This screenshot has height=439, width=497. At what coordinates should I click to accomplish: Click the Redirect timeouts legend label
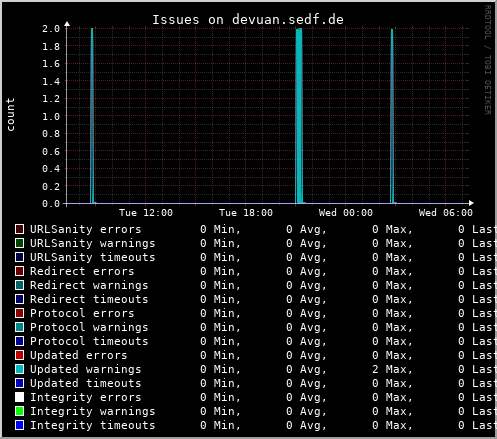click(x=89, y=299)
